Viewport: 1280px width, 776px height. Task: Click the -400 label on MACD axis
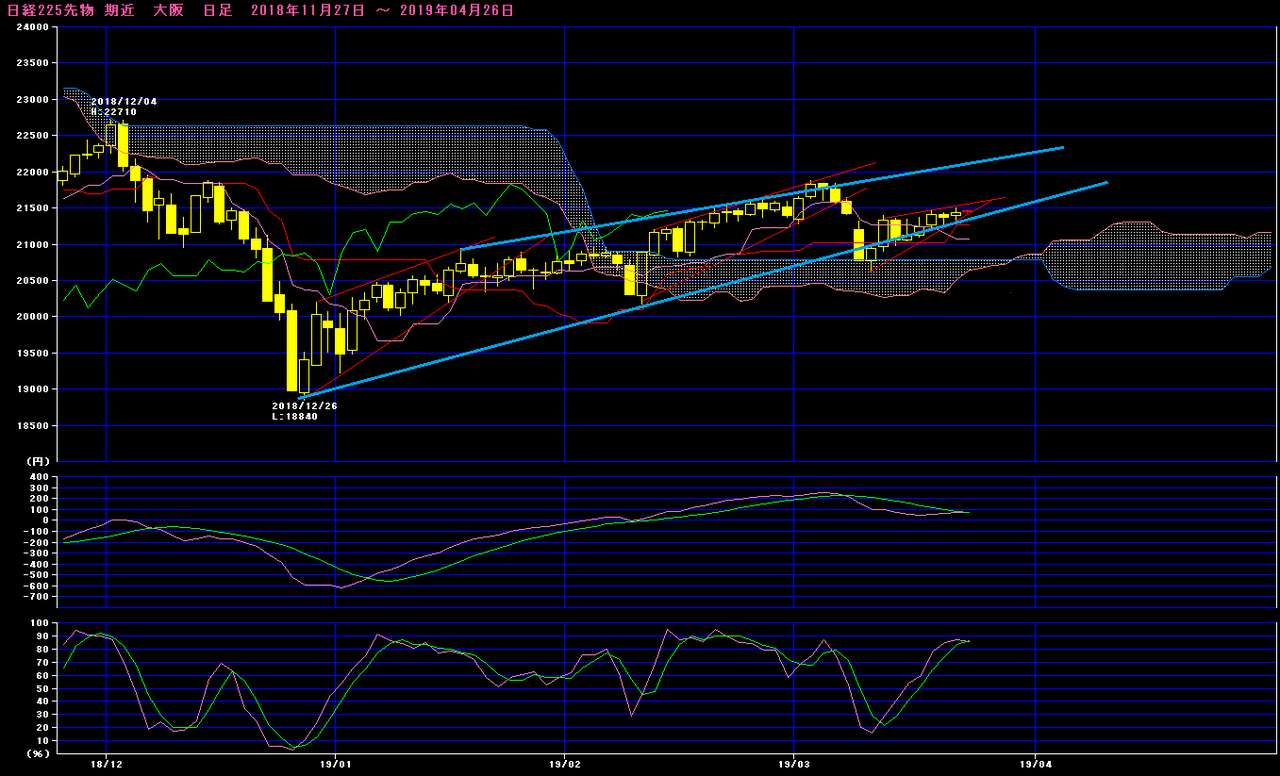[37, 564]
